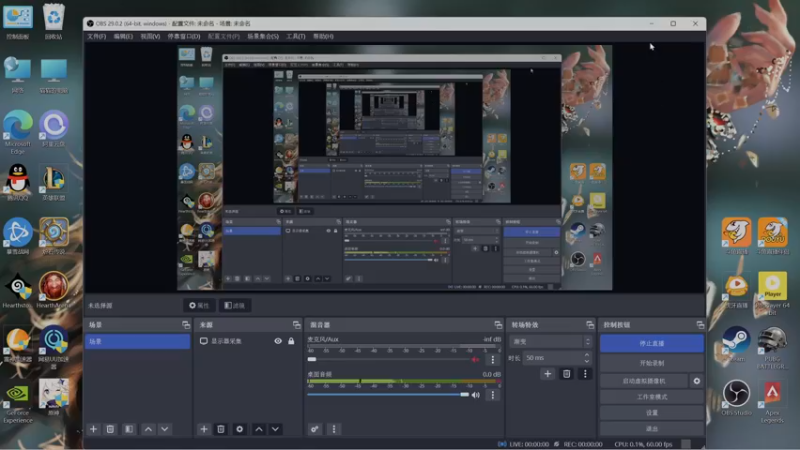Click the 50 ms duration field
Viewport: 800px width, 450px height.
click(x=553, y=358)
